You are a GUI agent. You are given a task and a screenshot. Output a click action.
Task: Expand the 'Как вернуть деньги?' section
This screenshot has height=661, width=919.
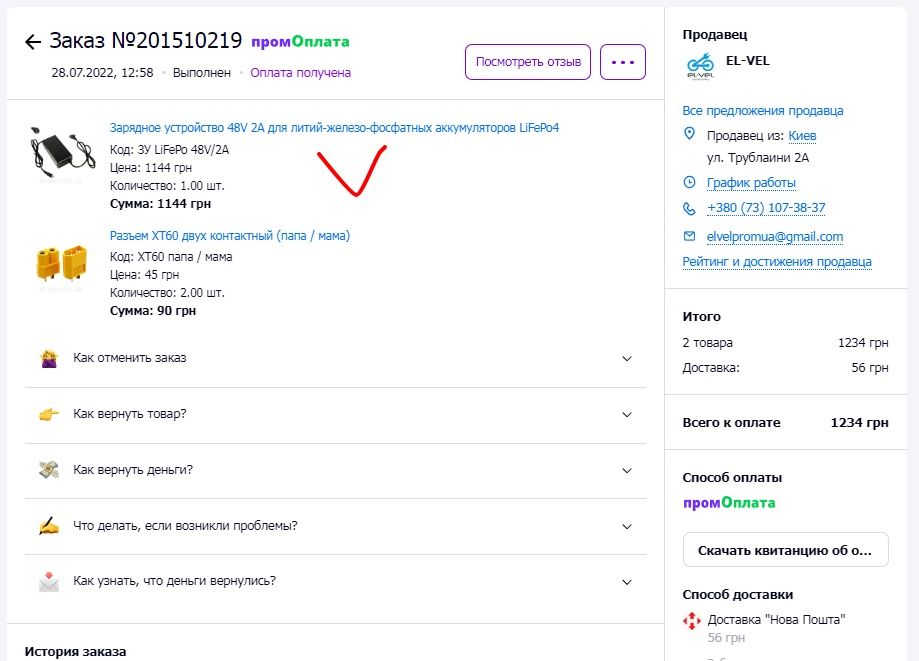click(x=627, y=470)
